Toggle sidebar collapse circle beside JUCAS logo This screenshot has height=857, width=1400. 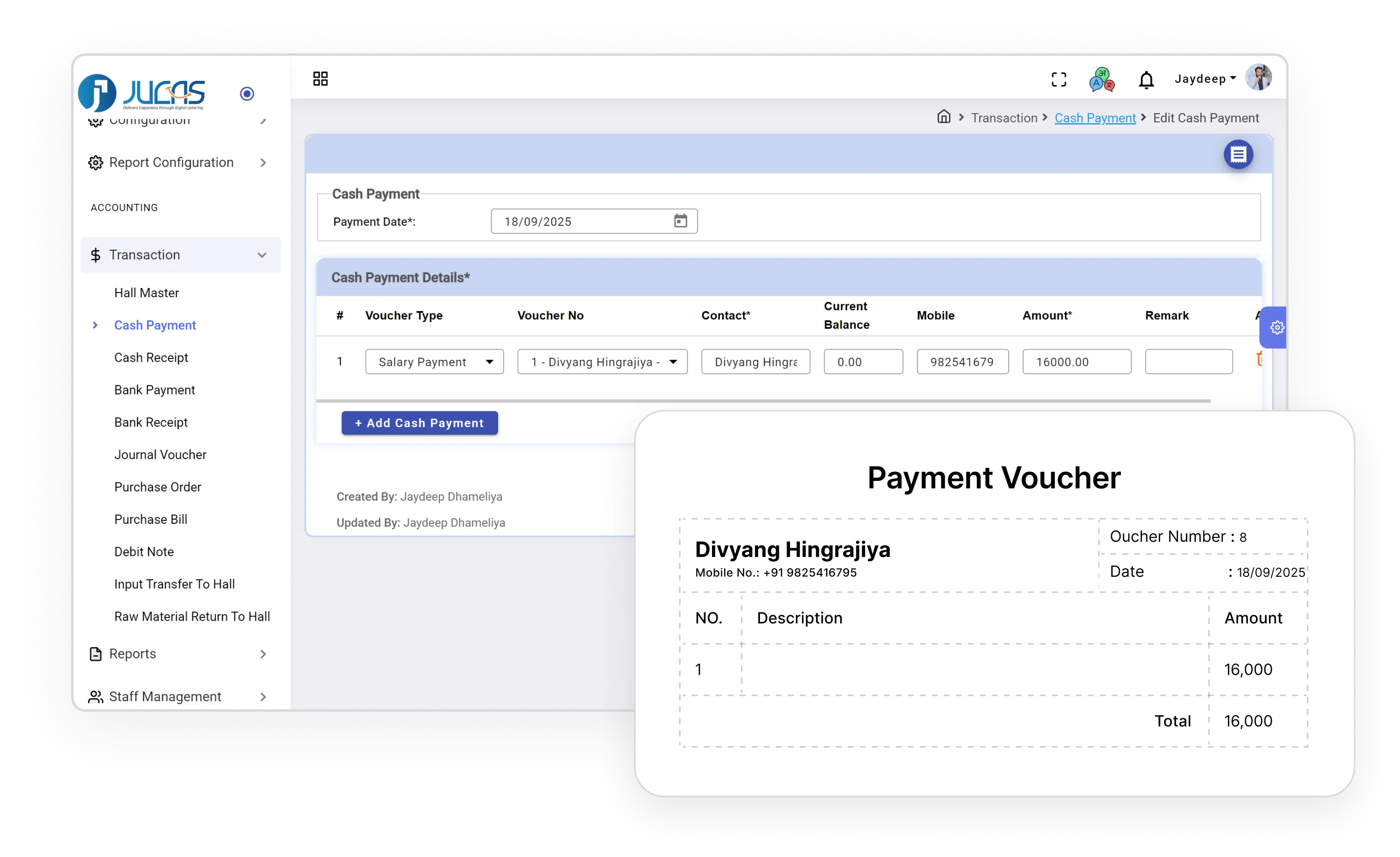246,93
